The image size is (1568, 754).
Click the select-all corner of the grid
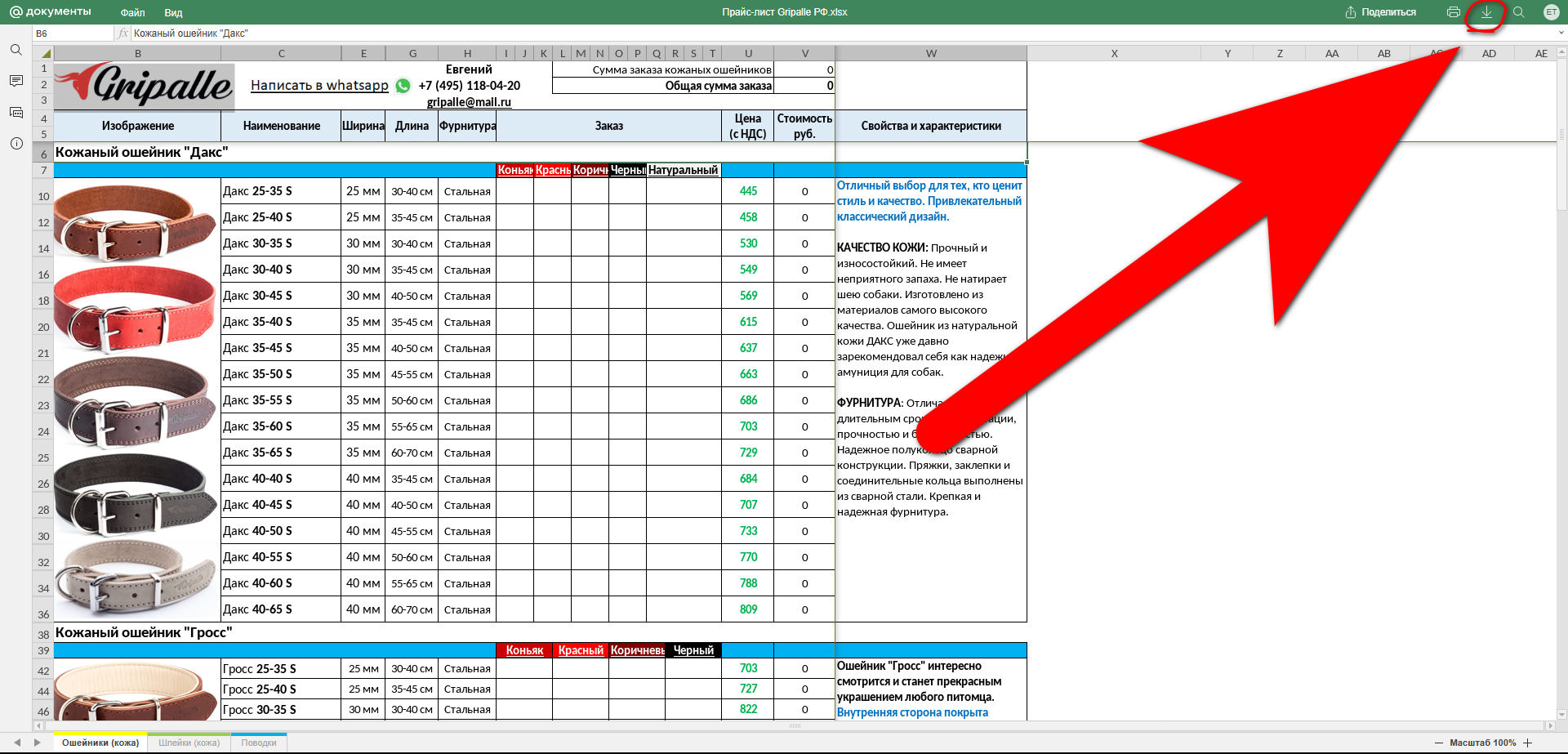click(43, 53)
